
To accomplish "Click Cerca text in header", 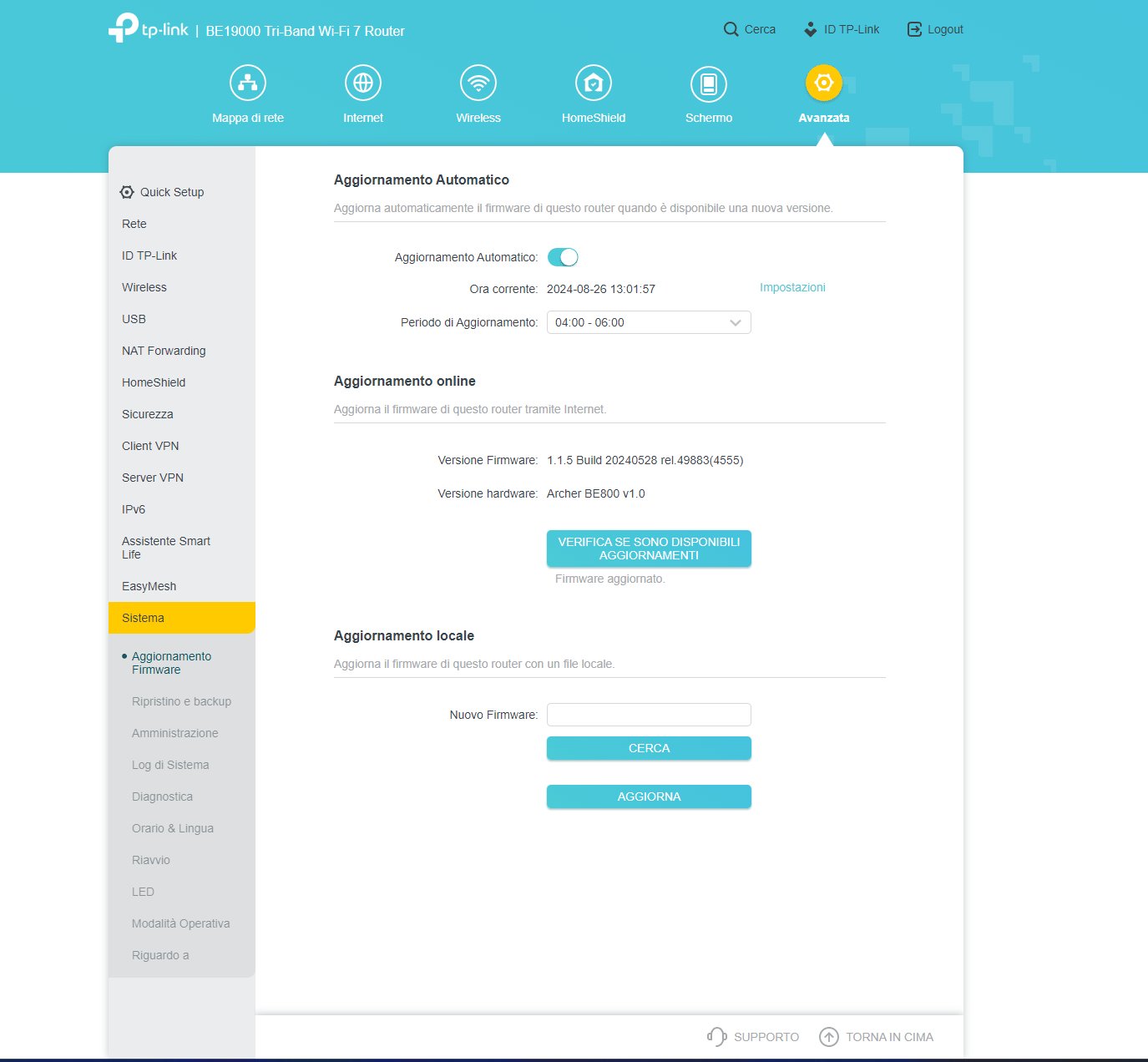I will coord(760,29).
